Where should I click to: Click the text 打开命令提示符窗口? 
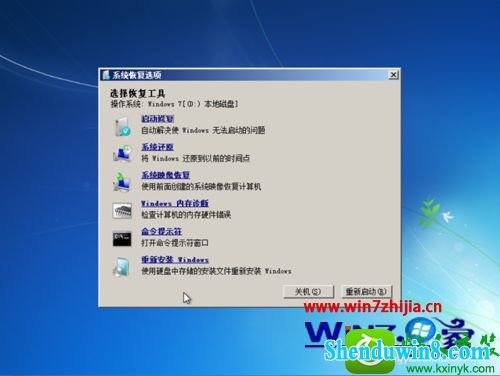pyautogui.click(x=175, y=243)
